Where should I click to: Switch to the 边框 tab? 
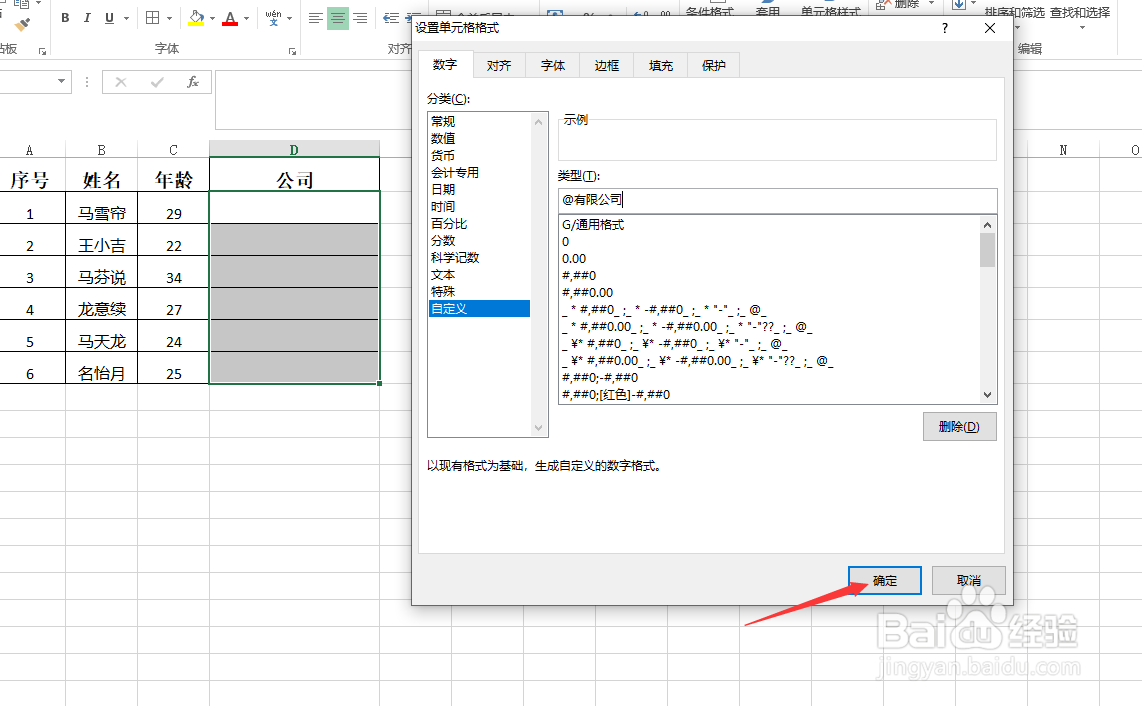click(606, 64)
